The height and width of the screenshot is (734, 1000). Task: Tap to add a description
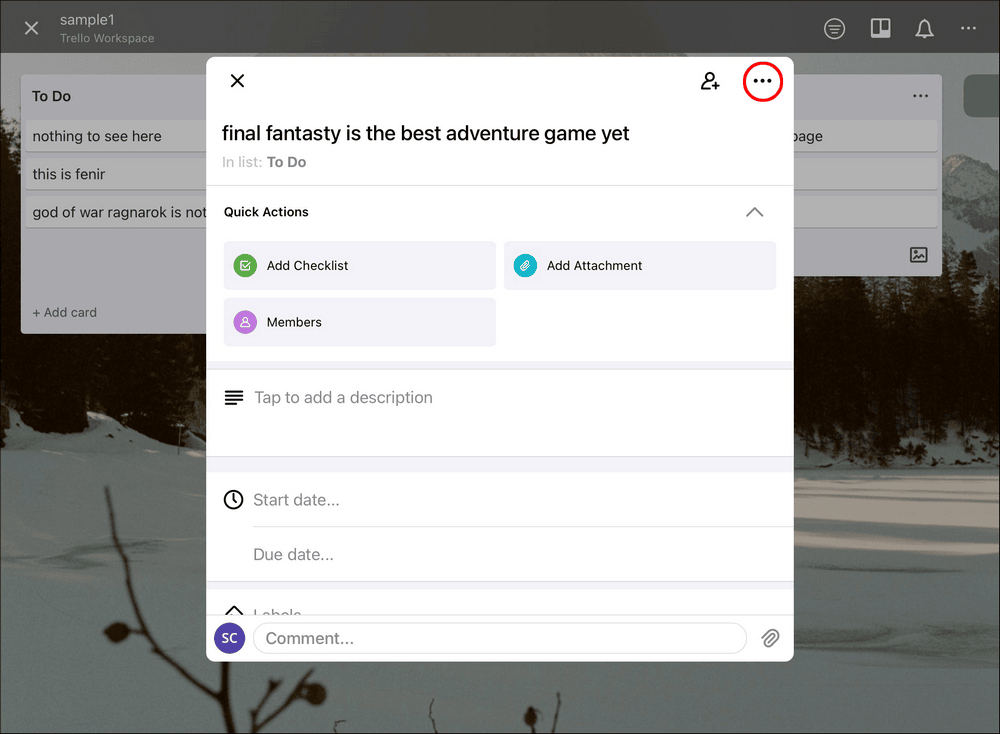[343, 397]
